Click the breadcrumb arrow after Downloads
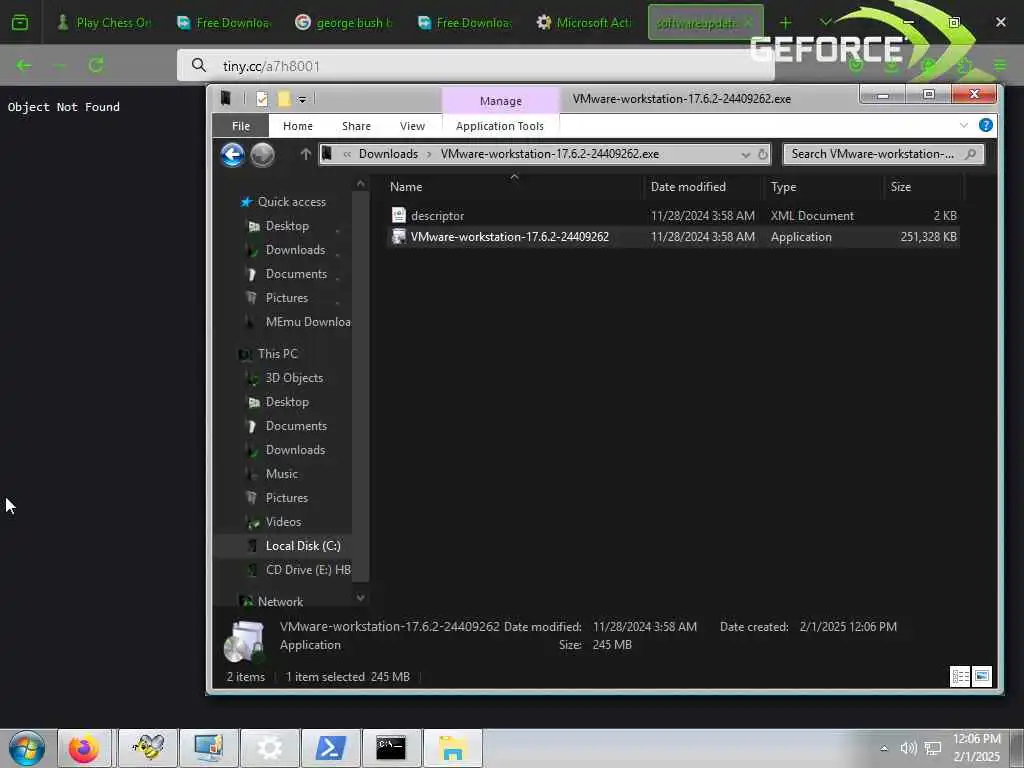1024x768 pixels. click(x=429, y=154)
